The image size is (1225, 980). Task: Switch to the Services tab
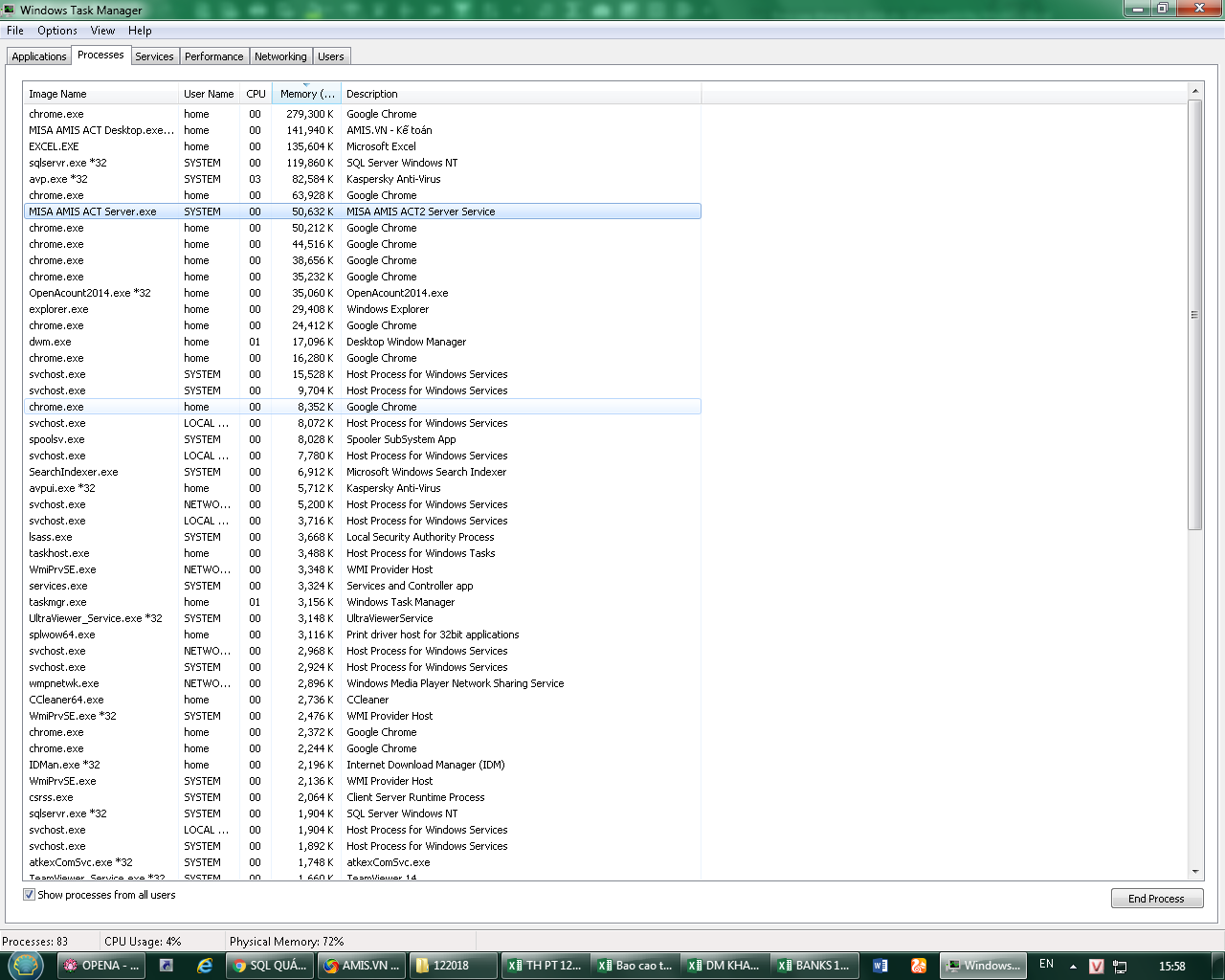coord(154,56)
